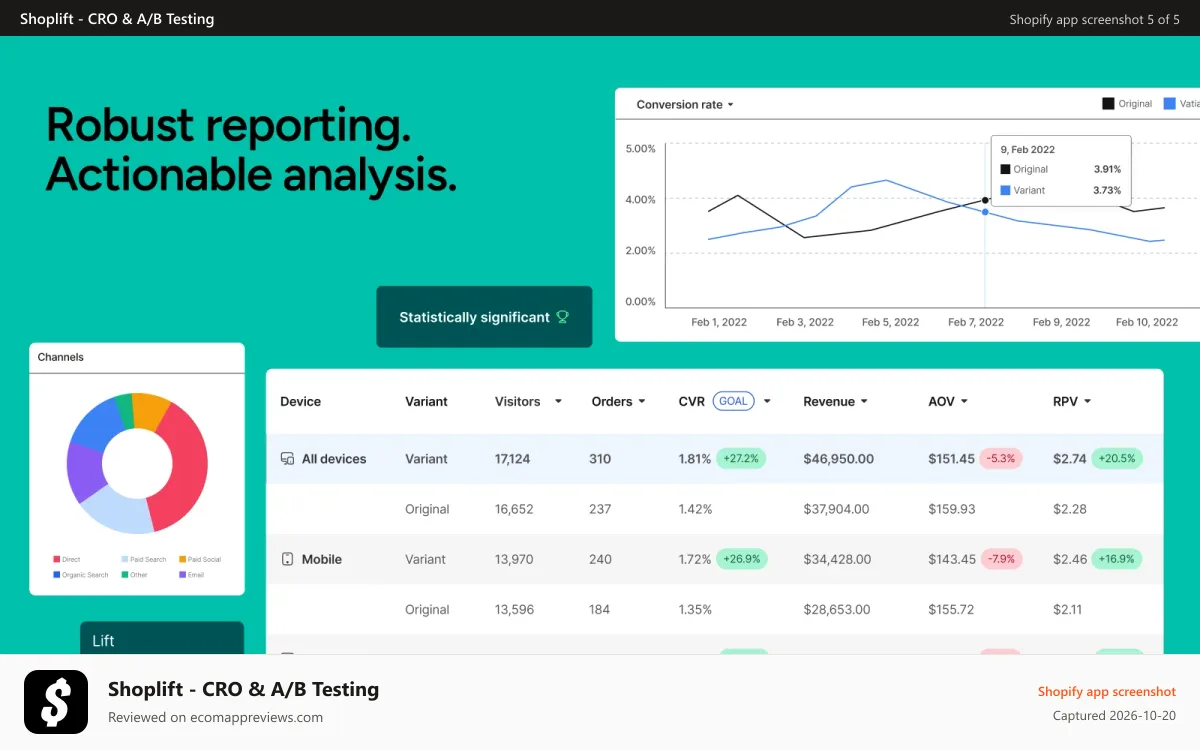Screen dimensions: 1200x750
Task: Click Reviewed on ecomappreviews.com text
Action: click(x=215, y=717)
